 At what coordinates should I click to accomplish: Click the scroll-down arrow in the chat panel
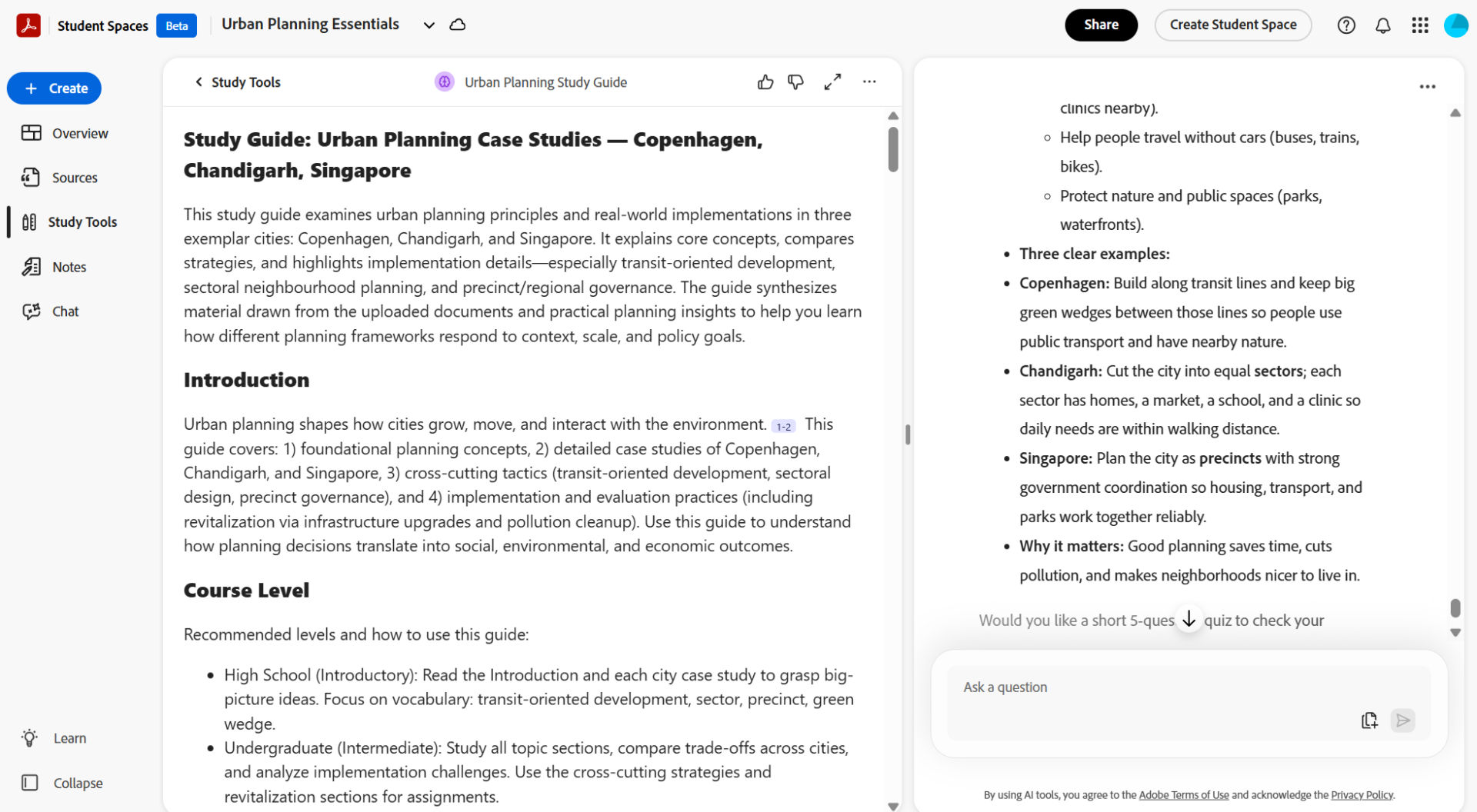coord(1189,619)
